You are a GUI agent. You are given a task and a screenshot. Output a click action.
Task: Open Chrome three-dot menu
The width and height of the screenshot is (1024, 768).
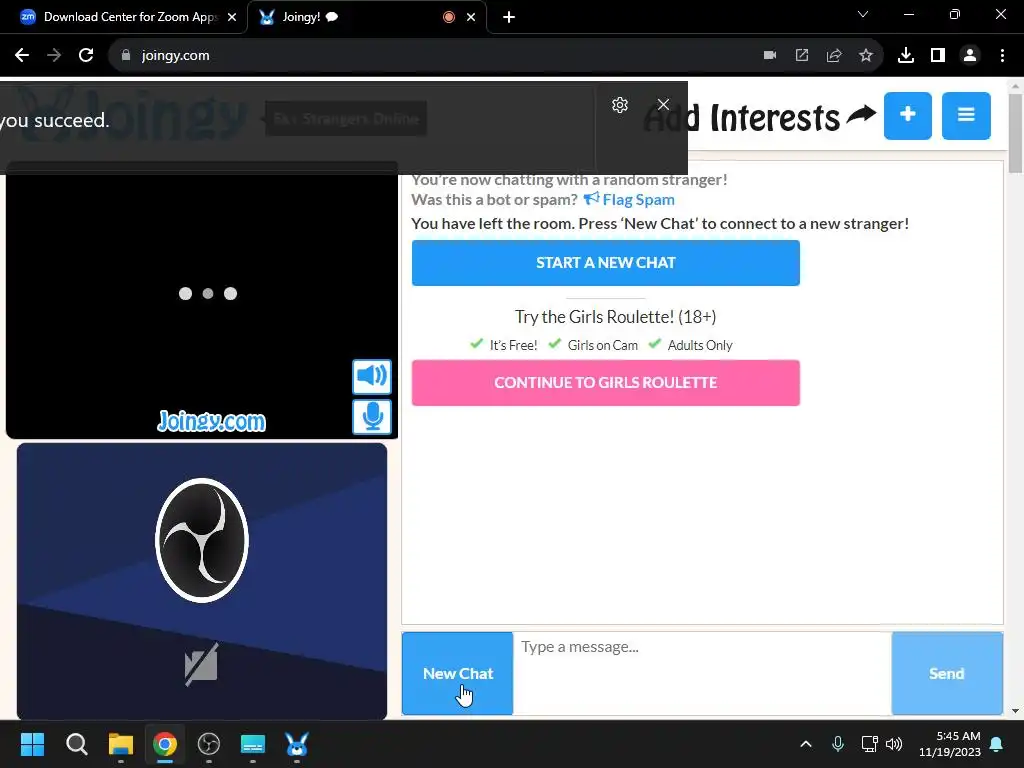[x=1002, y=56]
